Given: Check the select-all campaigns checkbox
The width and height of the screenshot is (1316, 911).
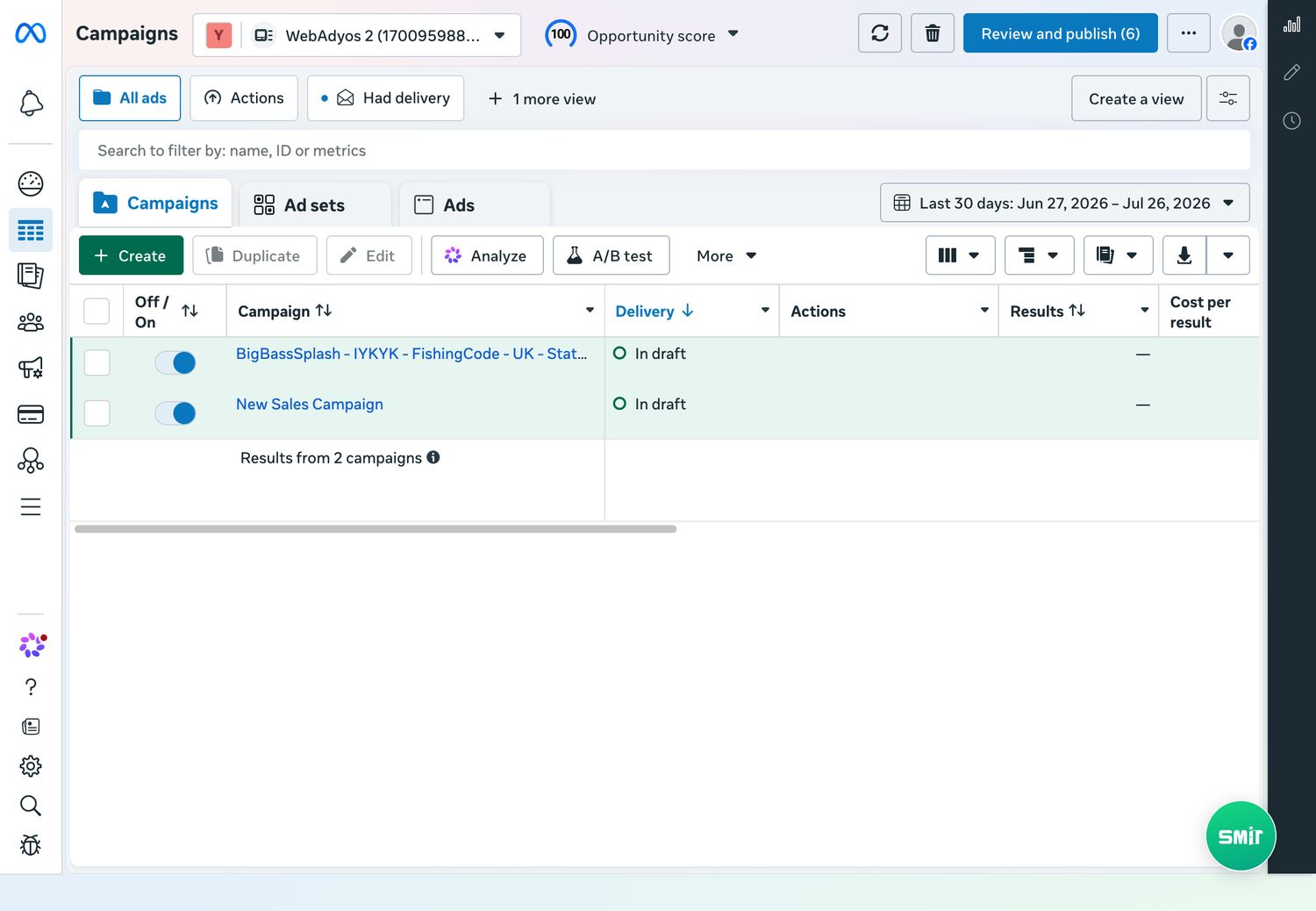Looking at the screenshot, I should (97, 311).
